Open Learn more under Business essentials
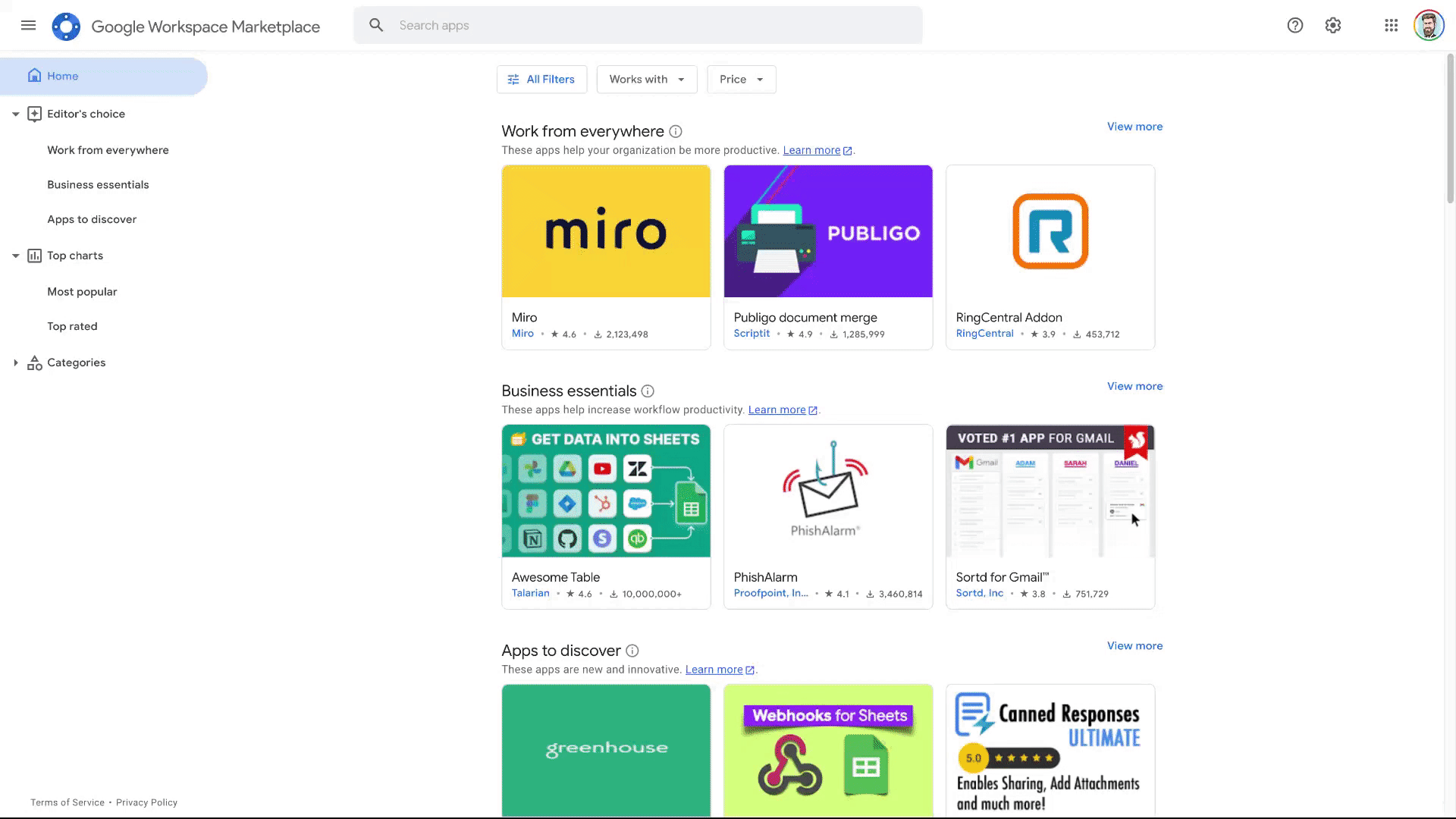Image resolution: width=1456 pixels, height=819 pixels. click(x=783, y=410)
